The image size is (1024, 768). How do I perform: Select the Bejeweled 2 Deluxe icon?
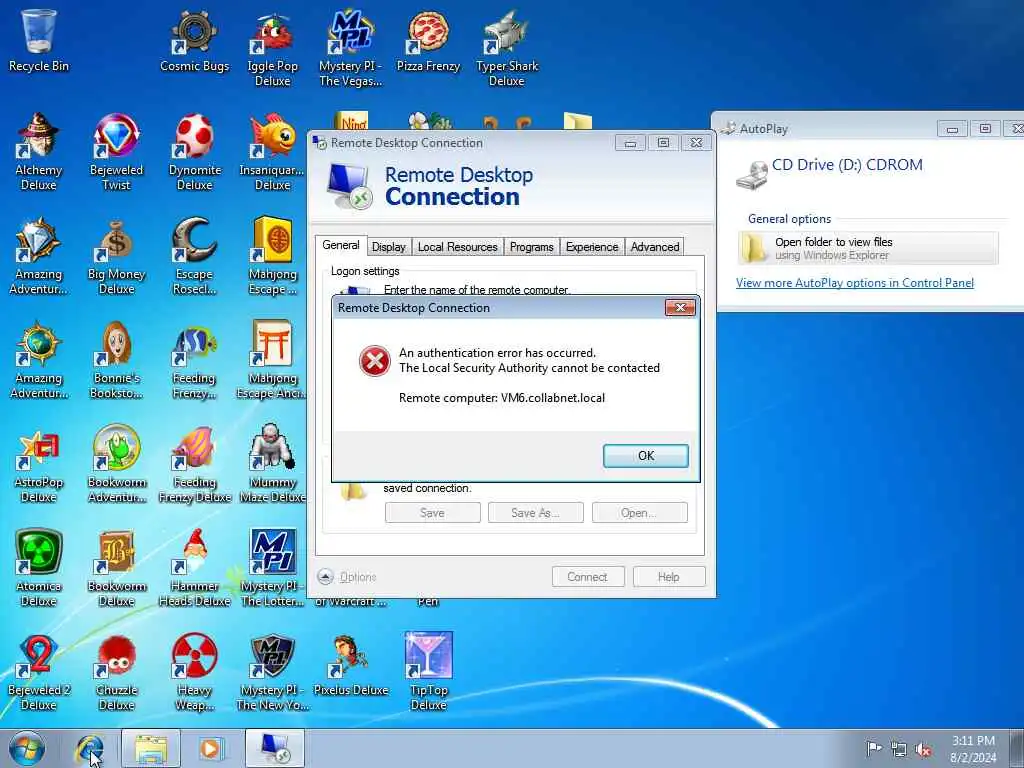(39, 672)
